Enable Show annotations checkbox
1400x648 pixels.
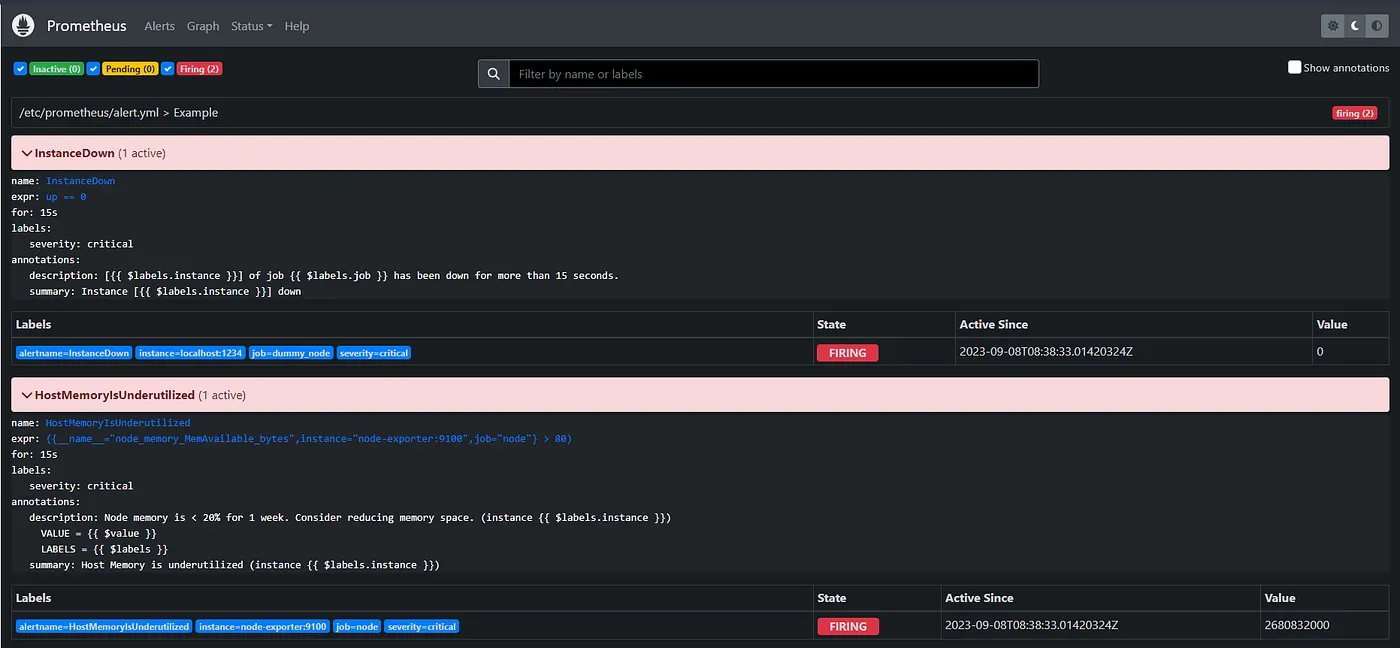pos(1294,67)
